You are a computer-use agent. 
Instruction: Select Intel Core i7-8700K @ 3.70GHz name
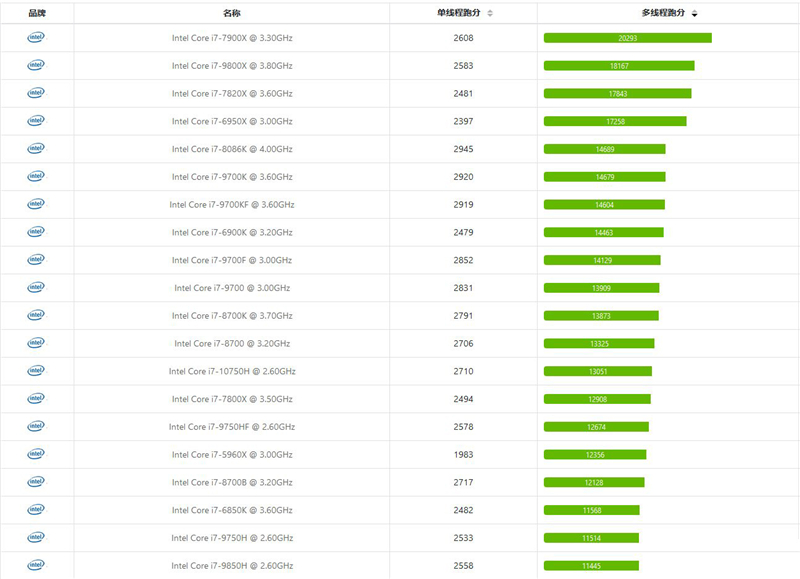point(232,316)
